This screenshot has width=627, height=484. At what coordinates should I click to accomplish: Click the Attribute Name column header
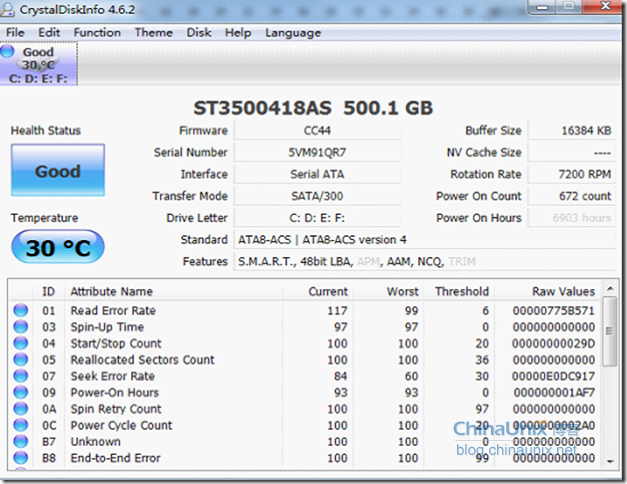tap(174, 291)
